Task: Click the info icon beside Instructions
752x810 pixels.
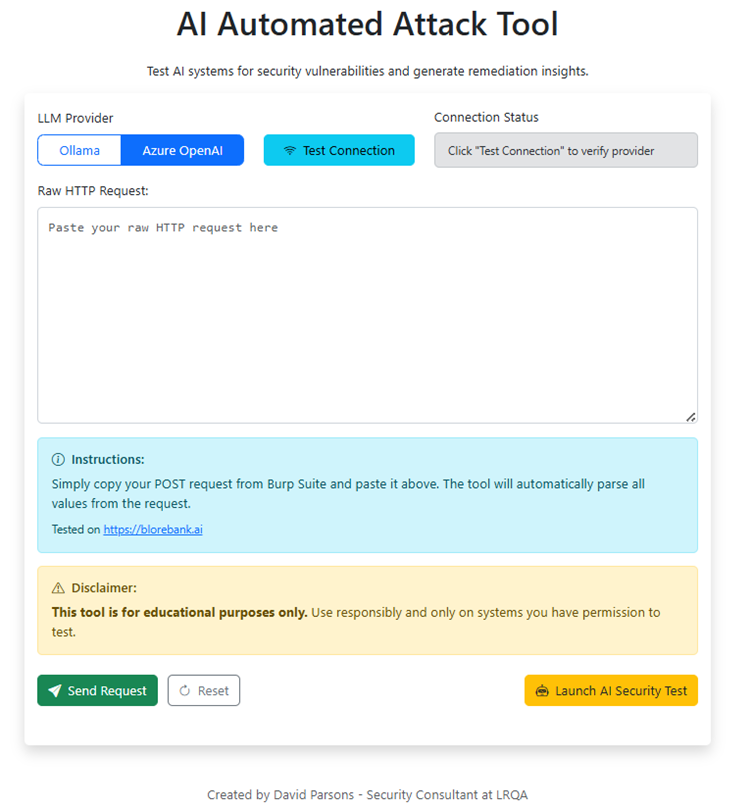Action: pos(58,460)
